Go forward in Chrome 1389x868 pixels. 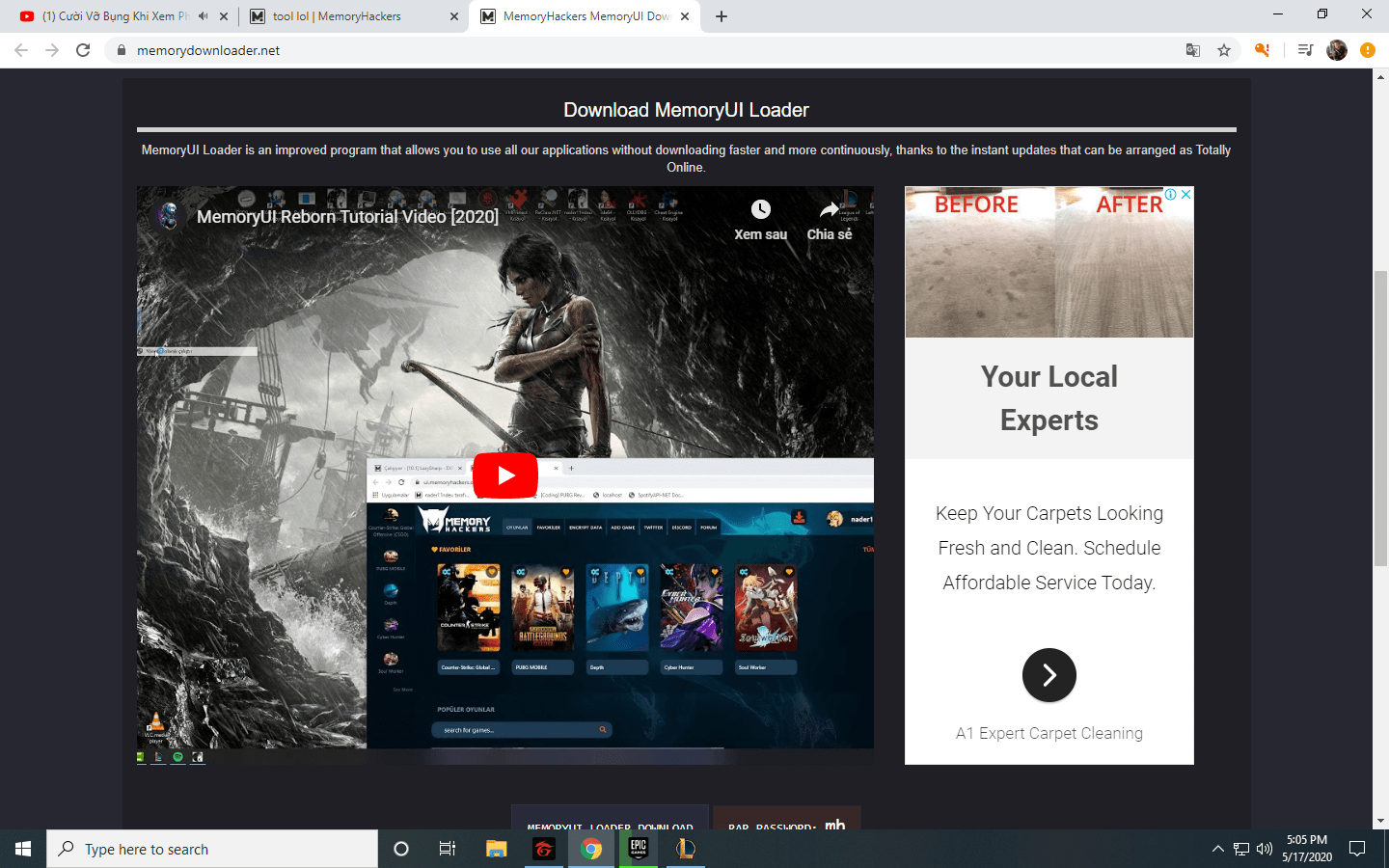(x=52, y=50)
